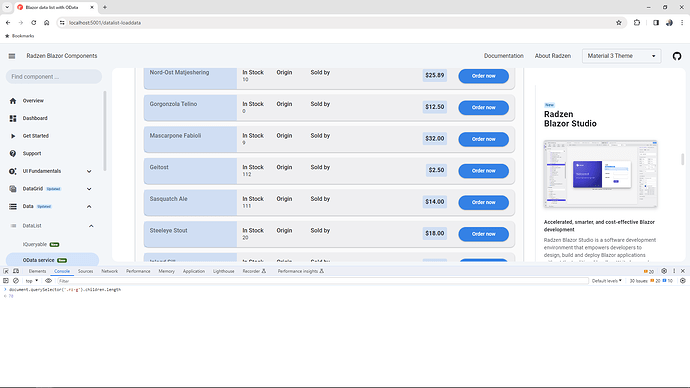Screen dimensions: 690x388
Task: Click the Find component search field
Action: click(54, 77)
